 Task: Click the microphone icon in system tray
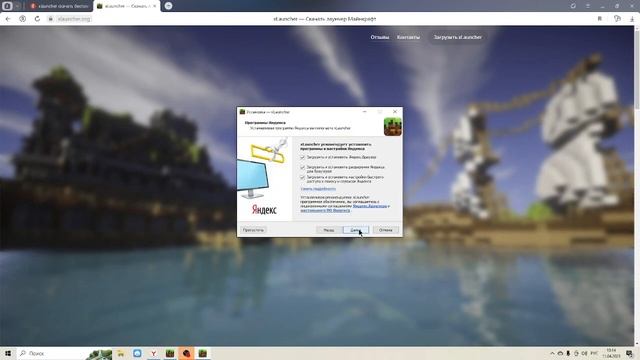click(568, 353)
